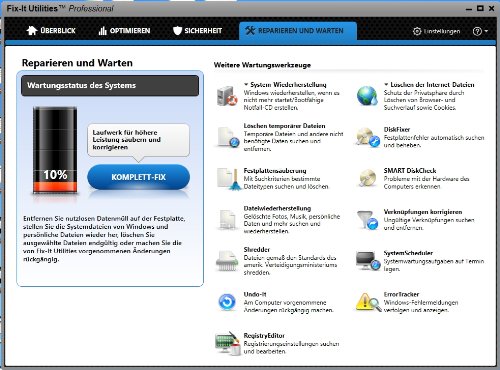Open Löschen der Internet-Dateien link
The height and width of the screenshot is (370, 500).
pos(432,85)
